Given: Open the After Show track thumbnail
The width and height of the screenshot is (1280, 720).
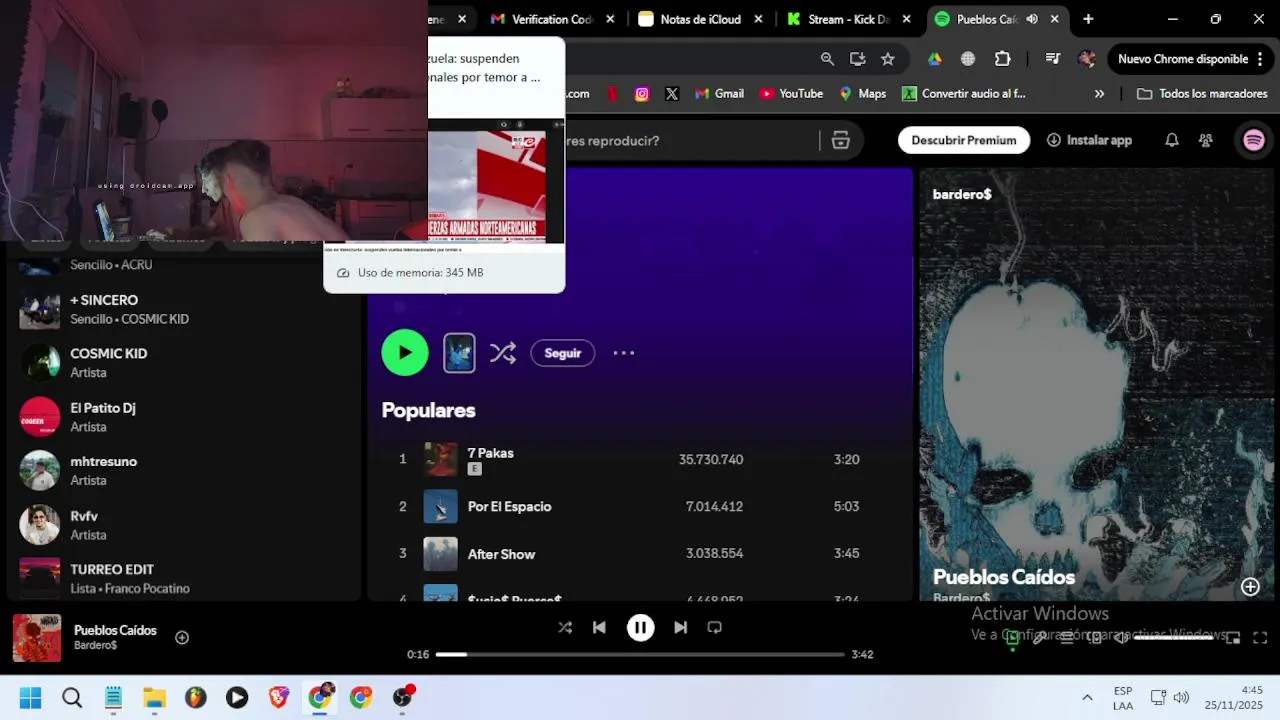Looking at the screenshot, I should [x=440, y=553].
